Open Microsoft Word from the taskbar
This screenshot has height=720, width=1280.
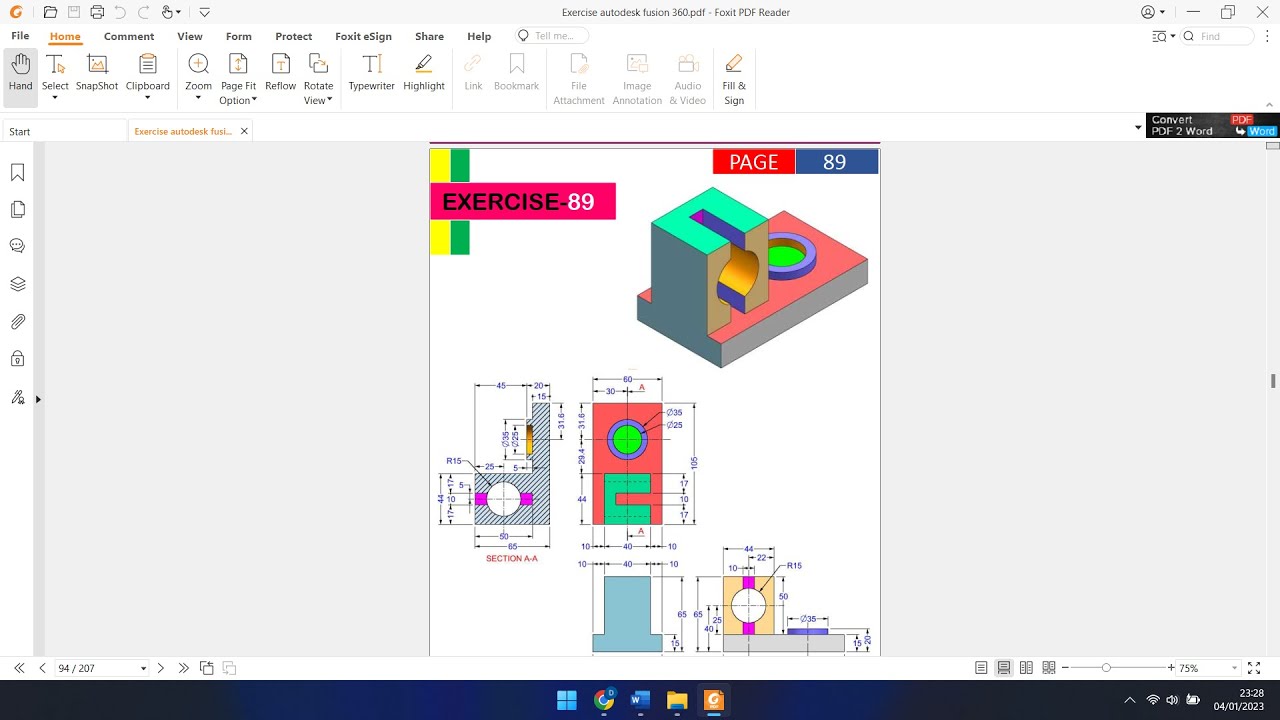click(640, 700)
